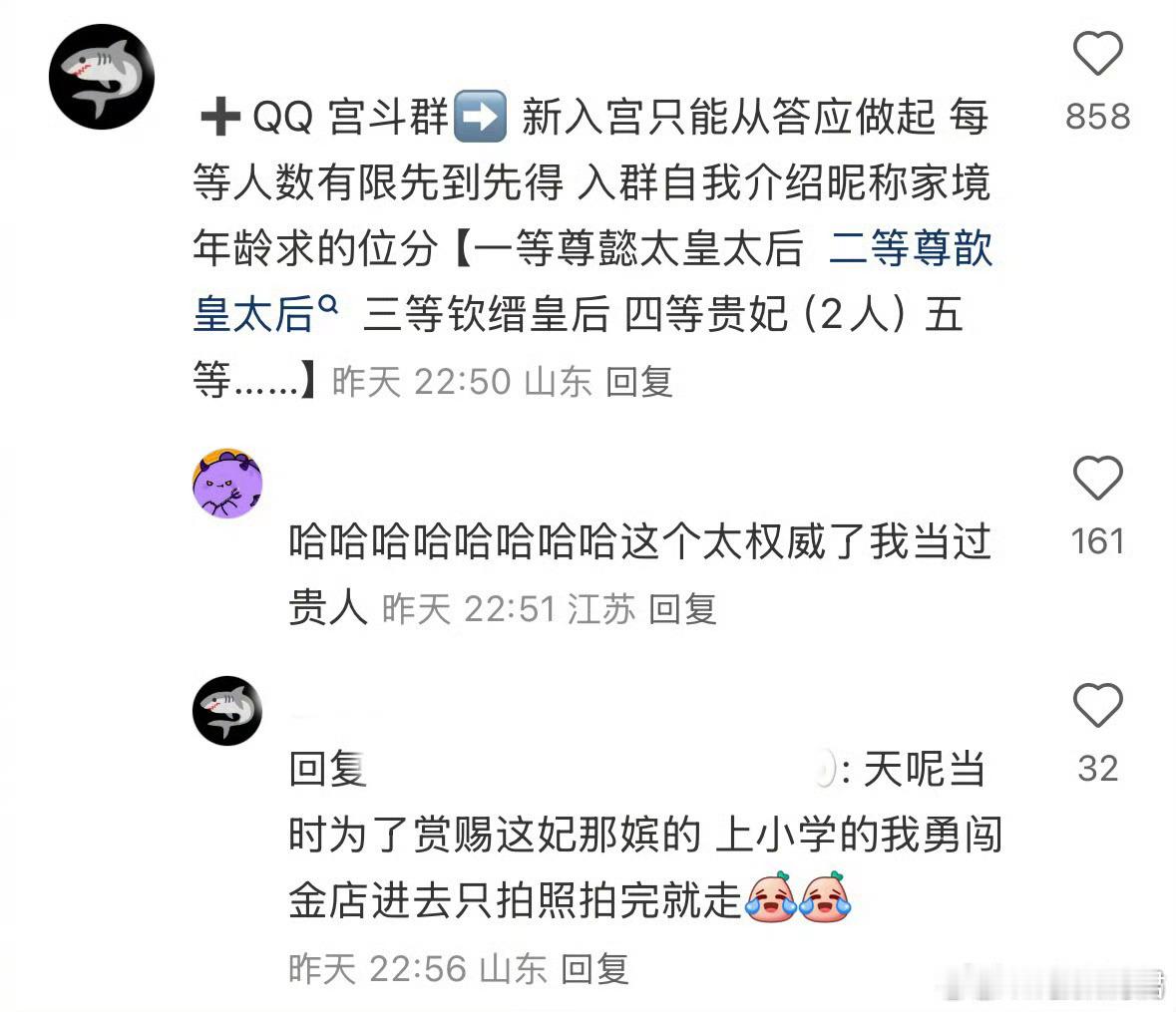The width and height of the screenshot is (1176, 1012).
Task: Tap the 上小学的我勇闯金店 reply text
Action: (x=645, y=835)
